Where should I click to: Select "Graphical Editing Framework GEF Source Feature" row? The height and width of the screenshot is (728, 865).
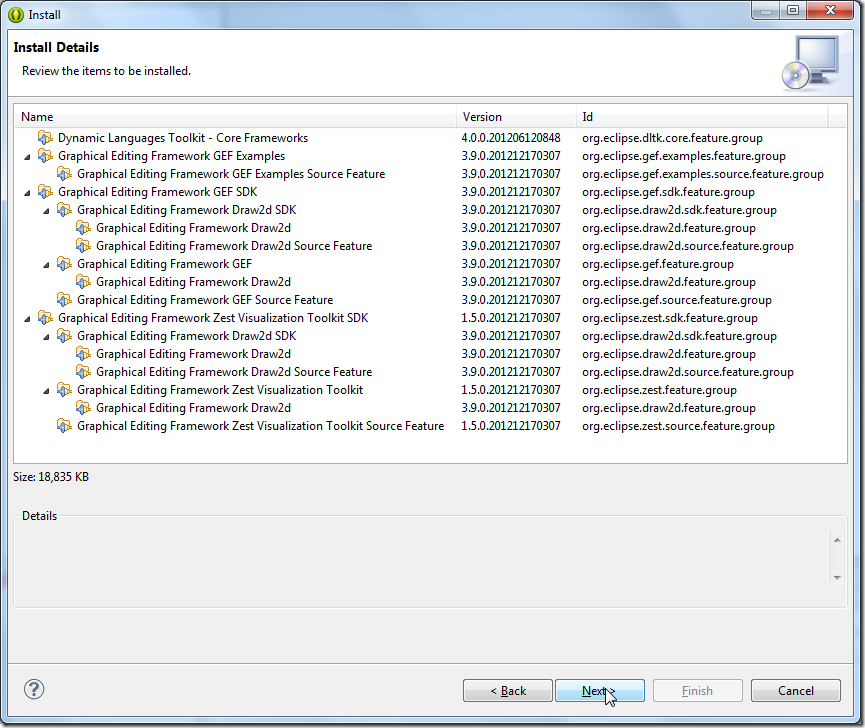[205, 300]
